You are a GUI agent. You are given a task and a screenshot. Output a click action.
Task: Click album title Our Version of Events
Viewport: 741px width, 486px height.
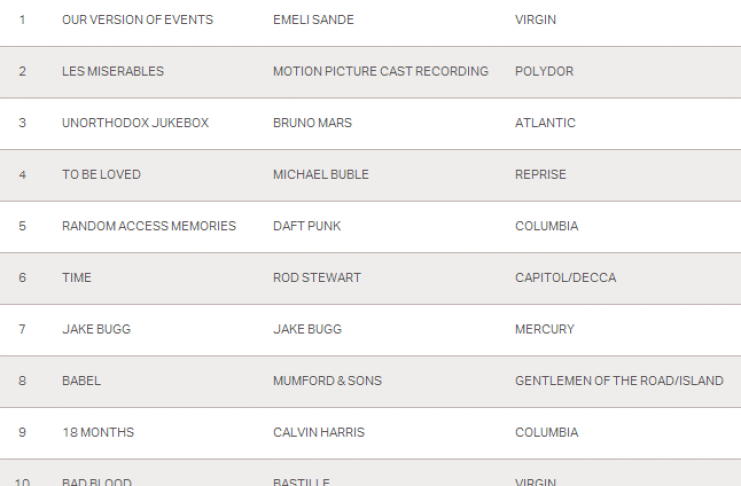click(x=137, y=20)
